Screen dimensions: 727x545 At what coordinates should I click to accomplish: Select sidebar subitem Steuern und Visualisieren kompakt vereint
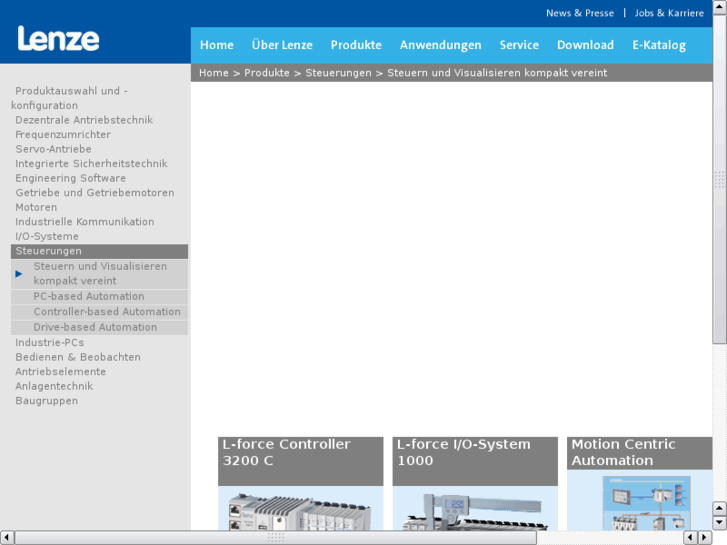tap(100, 274)
